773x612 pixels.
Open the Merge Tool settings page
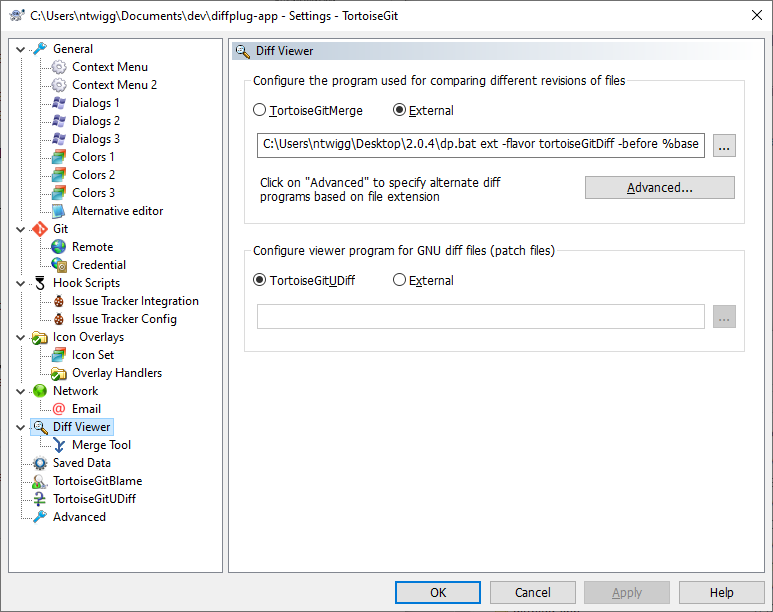101,445
